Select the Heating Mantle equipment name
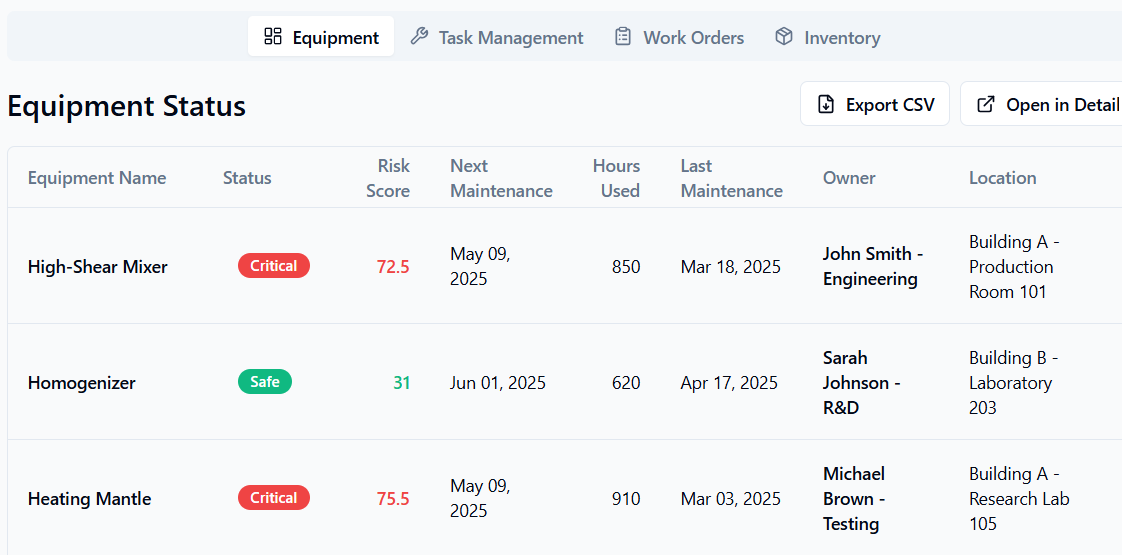This screenshot has height=555, width=1122. [89, 498]
